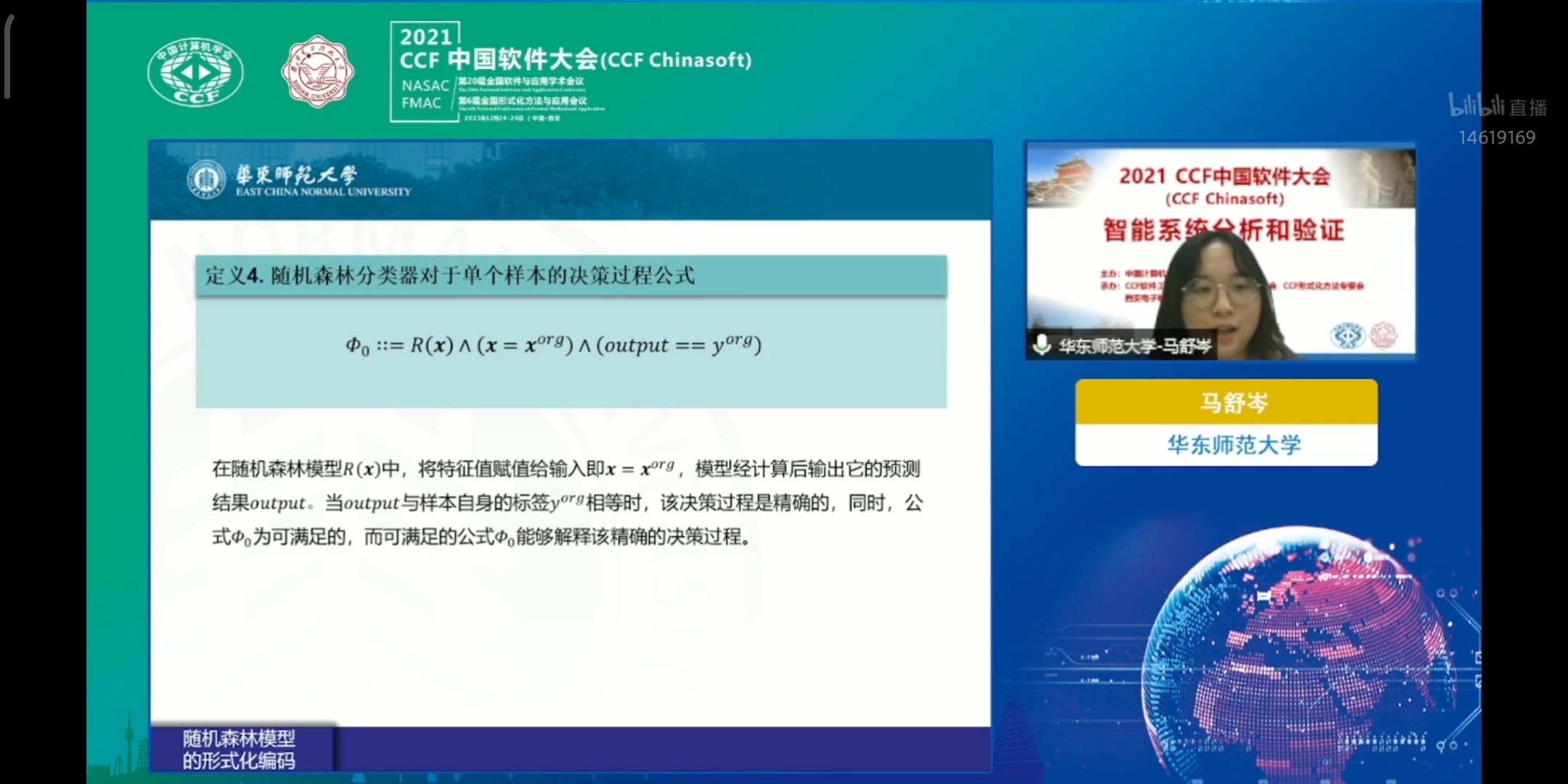Click the East China Normal University logo
1568x784 pixels.
[207, 179]
